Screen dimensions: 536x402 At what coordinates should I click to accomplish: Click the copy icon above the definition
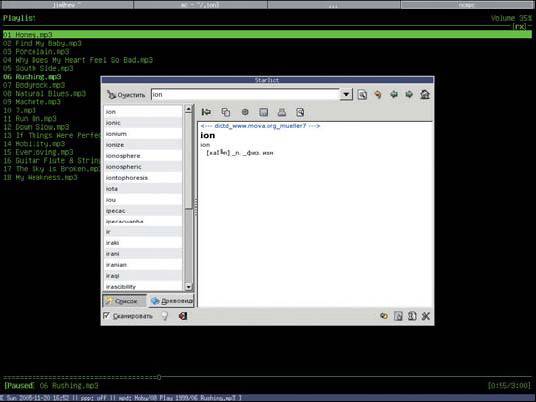pyautogui.click(x=226, y=112)
